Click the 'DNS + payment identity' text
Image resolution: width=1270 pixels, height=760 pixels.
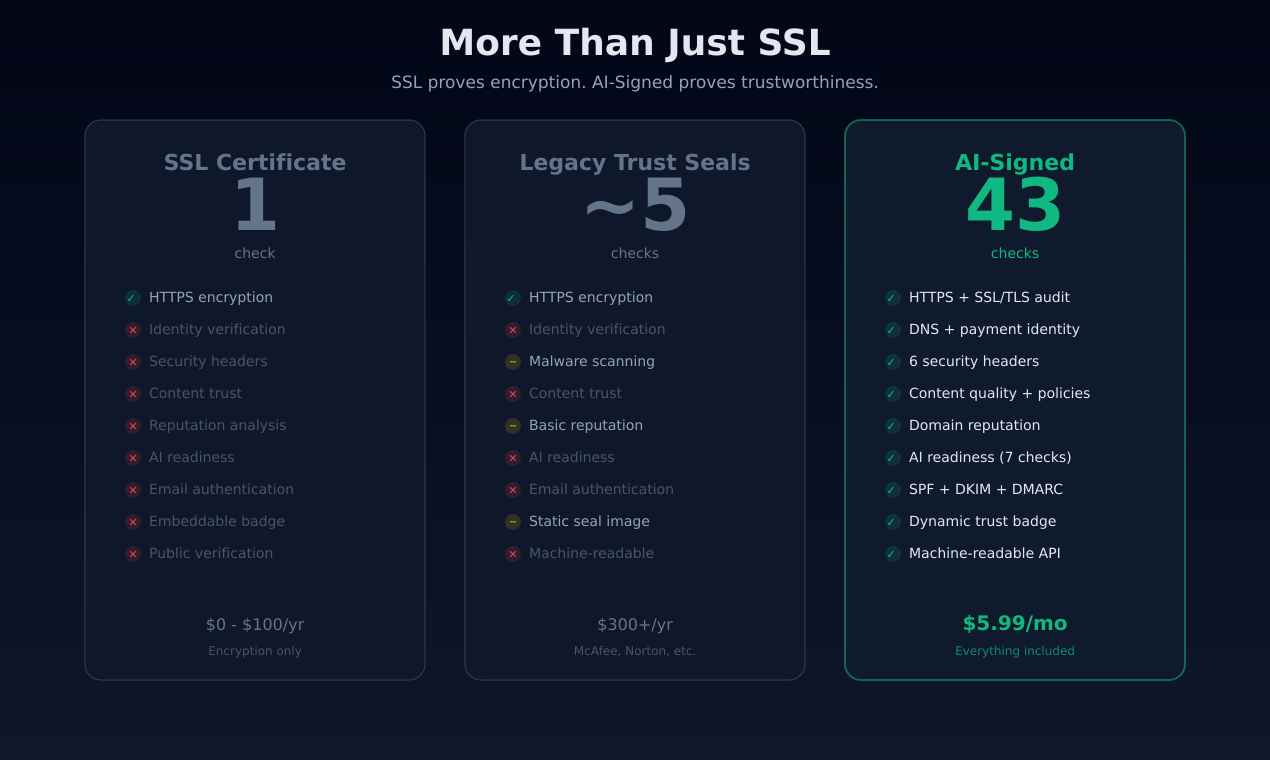(x=994, y=330)
